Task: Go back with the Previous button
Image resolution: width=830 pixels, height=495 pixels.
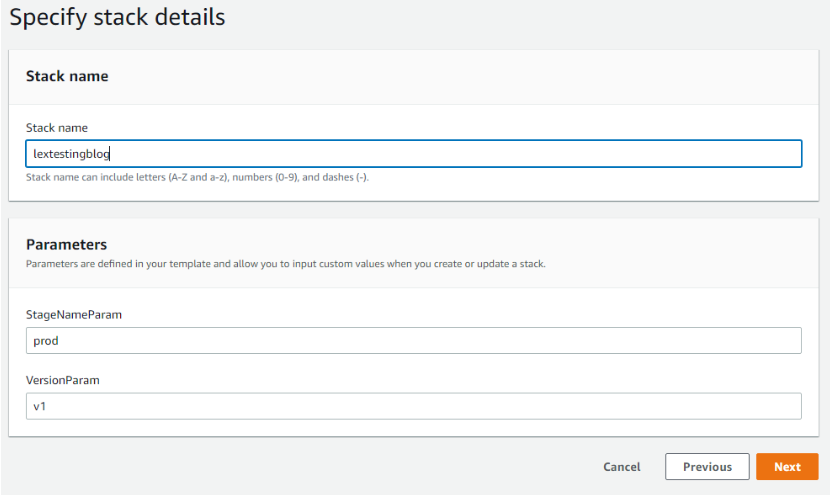Action: coord(707,466)
